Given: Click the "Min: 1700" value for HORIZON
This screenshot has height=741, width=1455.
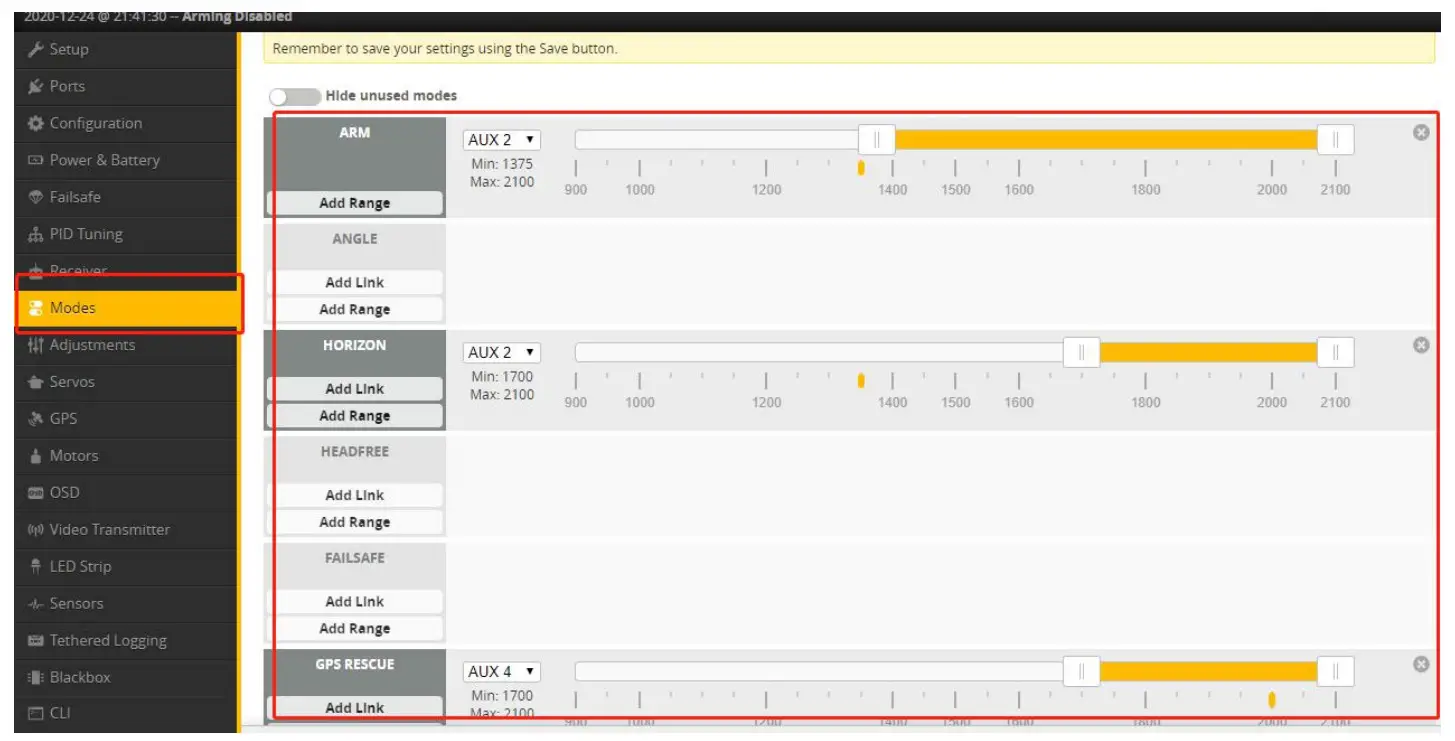Looking at the screenshot, I should [x=502, y=377].
